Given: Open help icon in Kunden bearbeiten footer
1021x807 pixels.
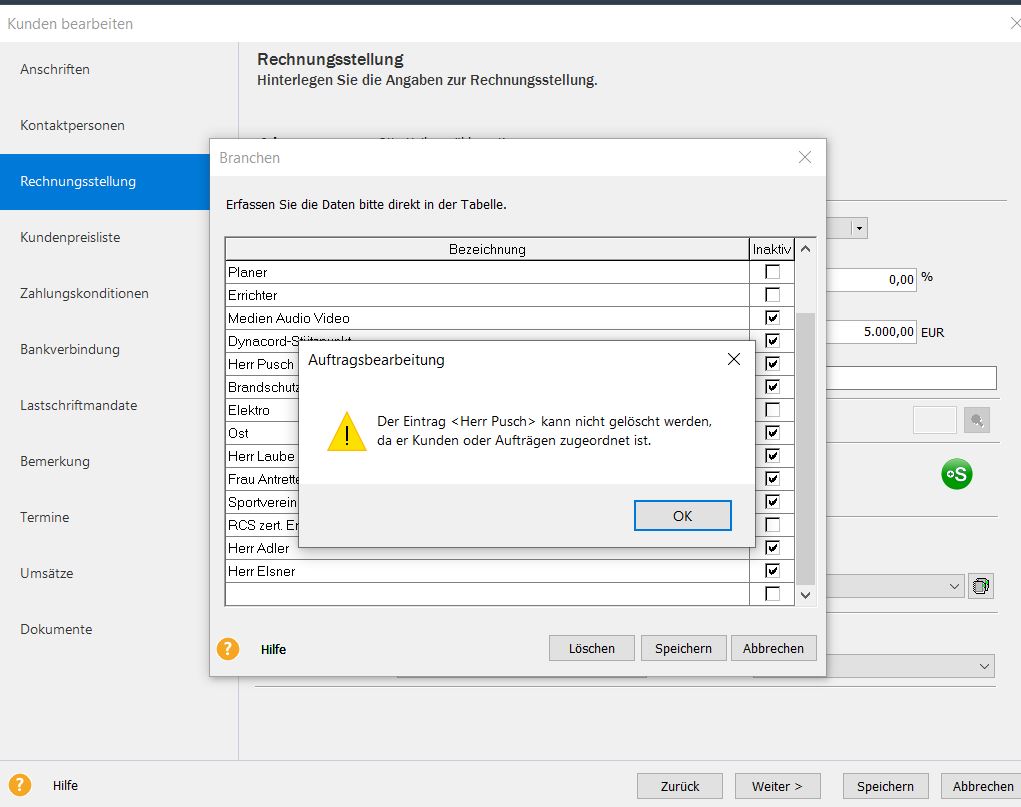Looking at the screenshot, I should pos(20,785).
